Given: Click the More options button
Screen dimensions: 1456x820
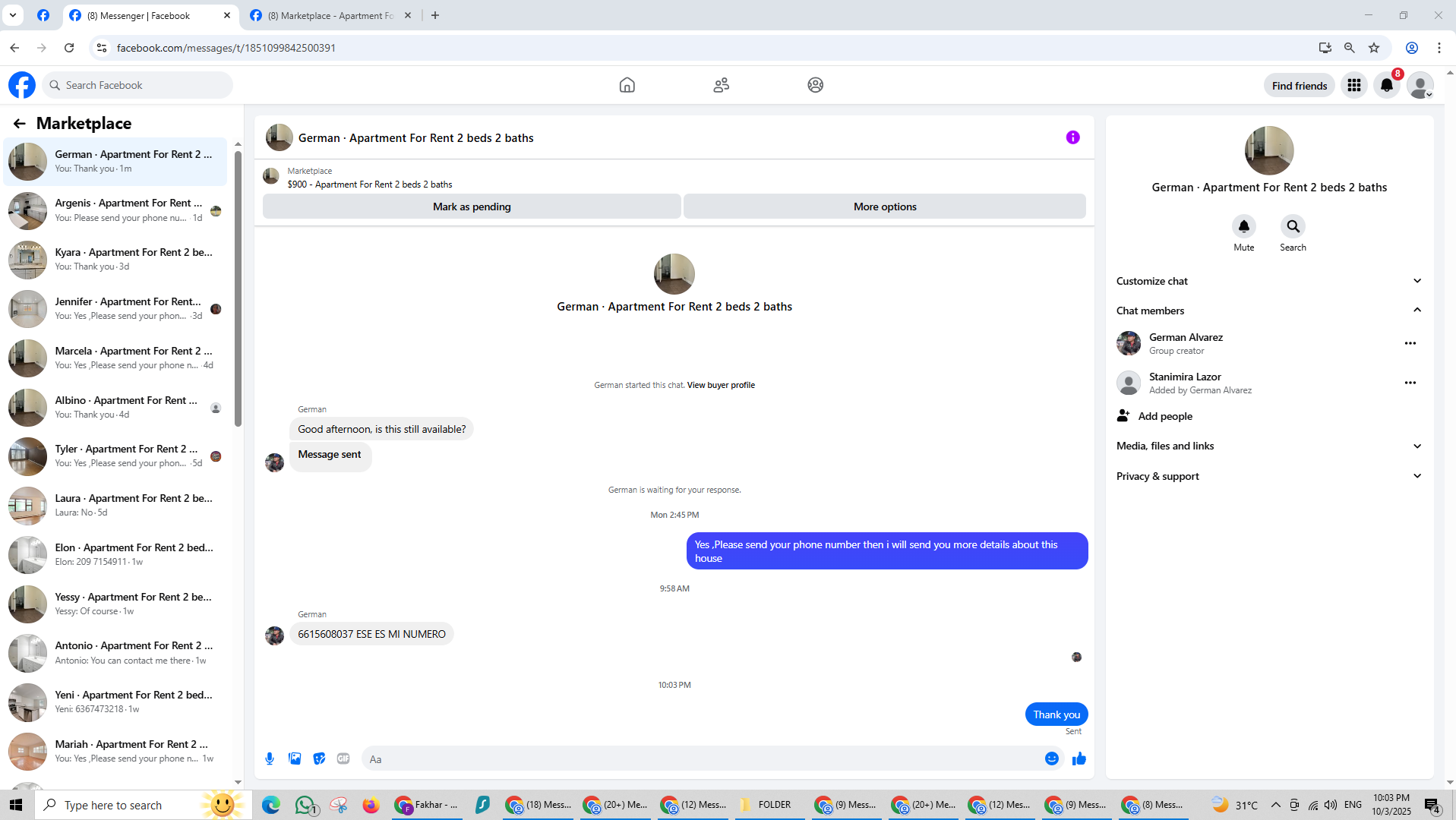Looking at the screenshot, I should pyautogui.click(x=884, y=207).
